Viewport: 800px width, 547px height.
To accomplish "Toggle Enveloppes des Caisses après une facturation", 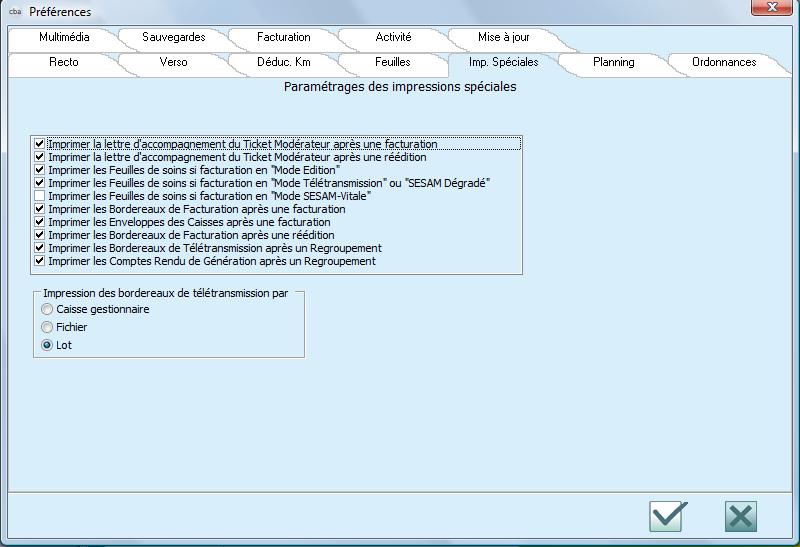I will 39,222.
